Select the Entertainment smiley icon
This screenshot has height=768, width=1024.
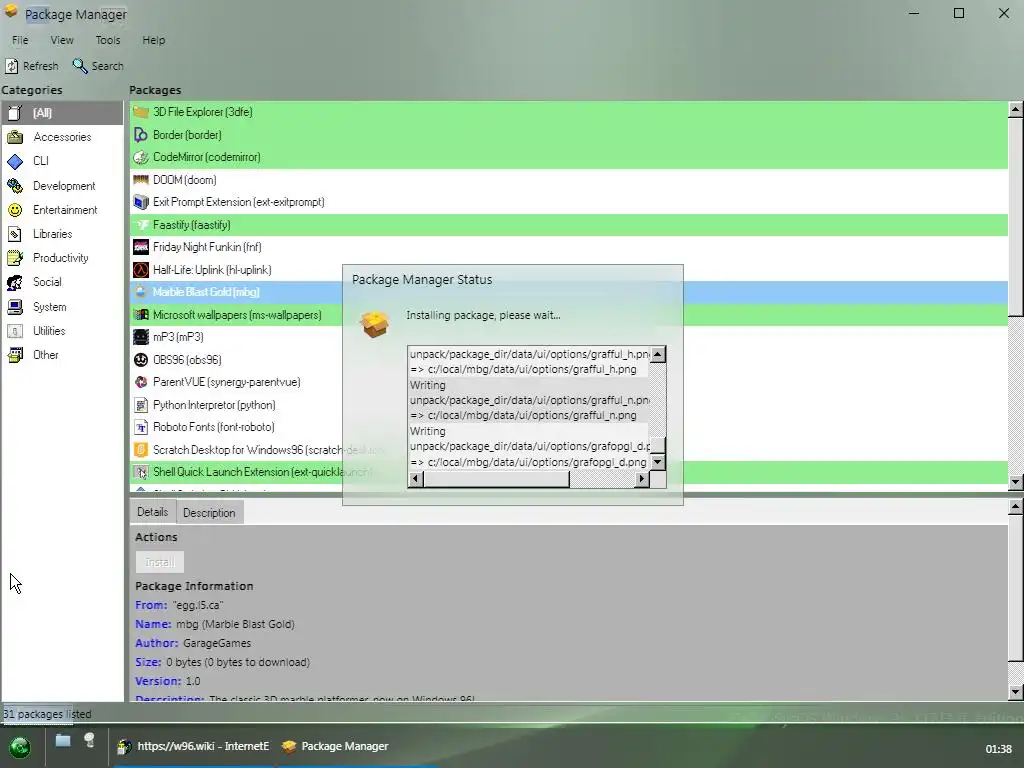point(15,210)
